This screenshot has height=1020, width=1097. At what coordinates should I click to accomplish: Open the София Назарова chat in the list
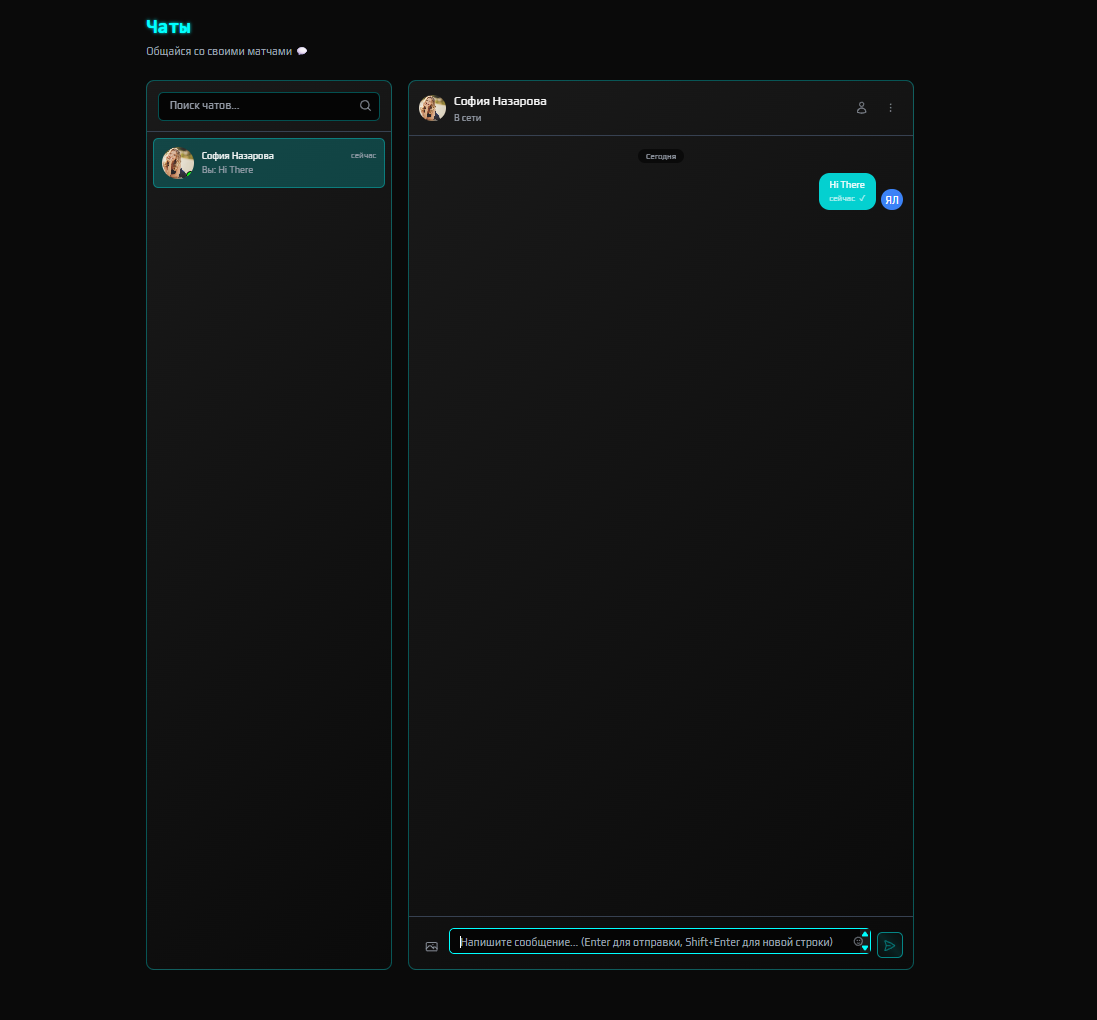click(x=269, y=163)
